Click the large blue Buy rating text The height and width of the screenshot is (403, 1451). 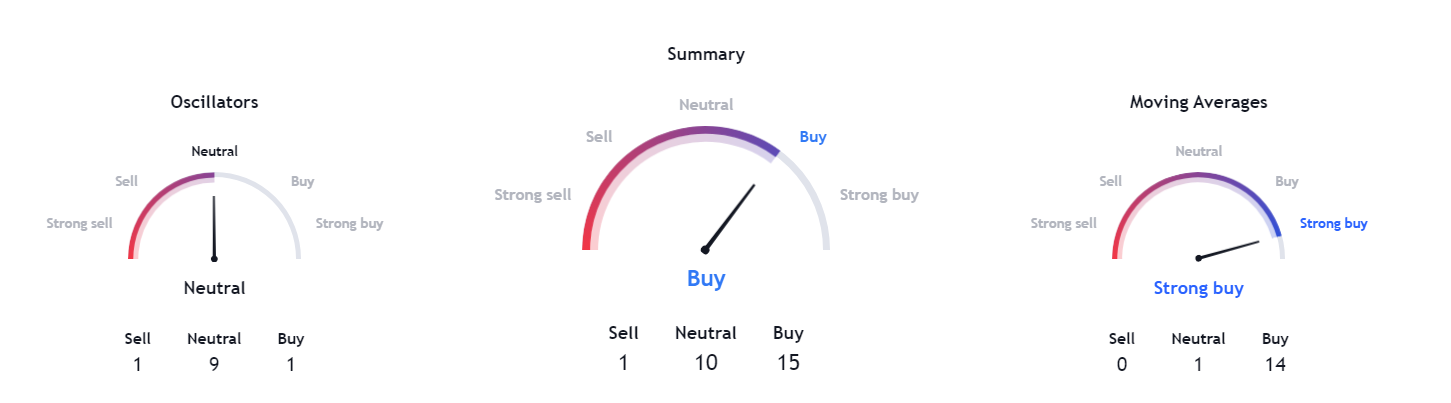[706, 279]
